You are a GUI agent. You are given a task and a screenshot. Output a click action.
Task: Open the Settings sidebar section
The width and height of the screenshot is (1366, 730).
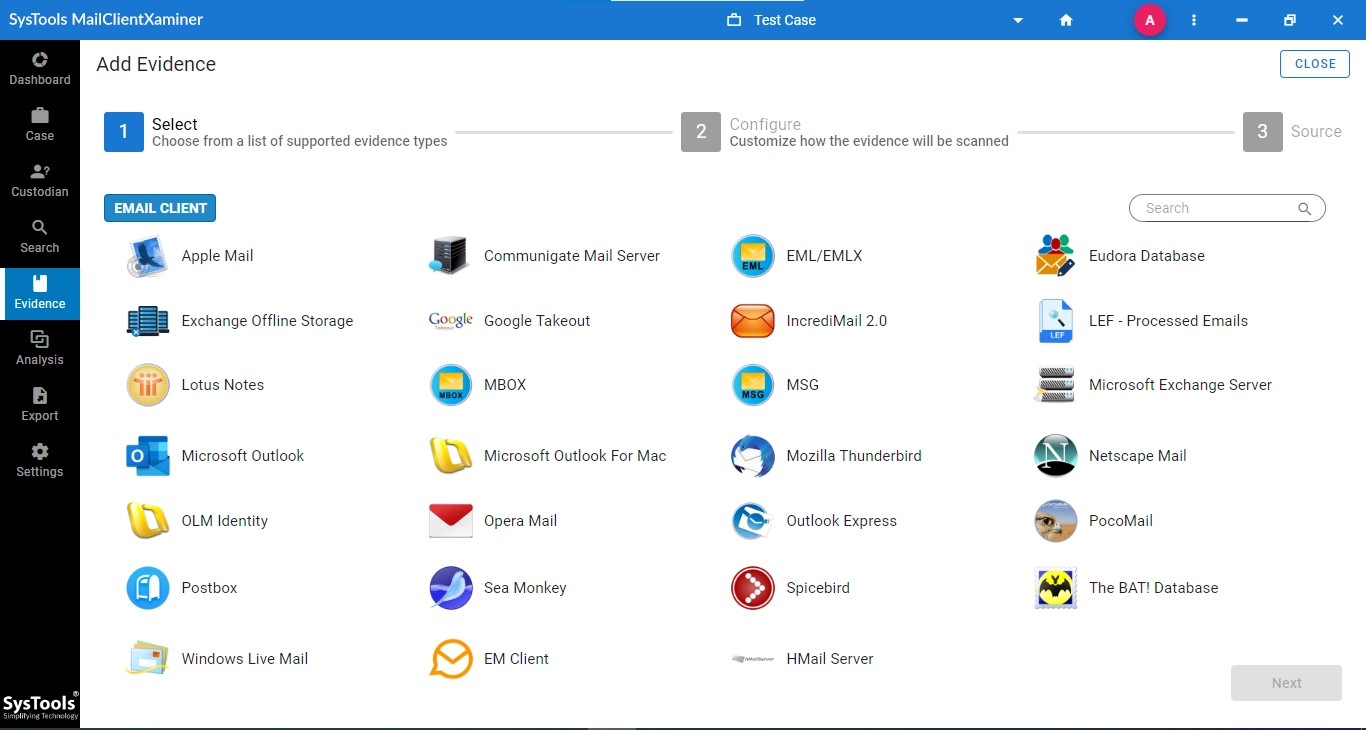(40, 461)
